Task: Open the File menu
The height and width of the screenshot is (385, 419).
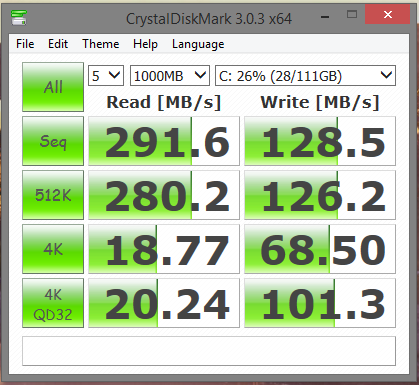Action: coord(25,44)
